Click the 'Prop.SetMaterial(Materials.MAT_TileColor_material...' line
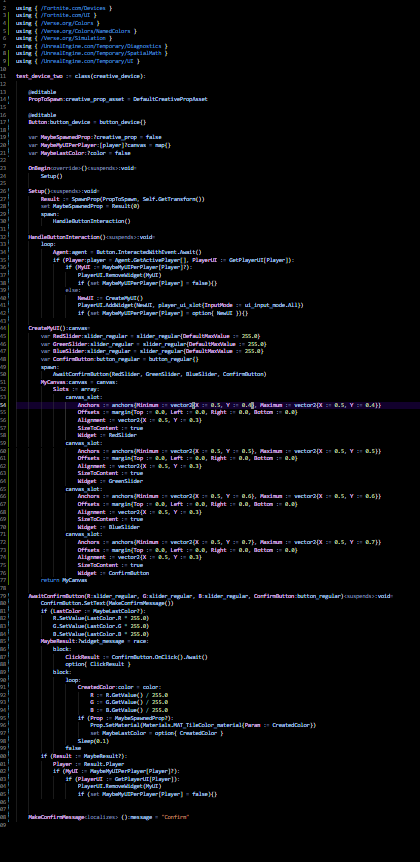The width and height of the screenshot is (420, 862). (203, 726)
